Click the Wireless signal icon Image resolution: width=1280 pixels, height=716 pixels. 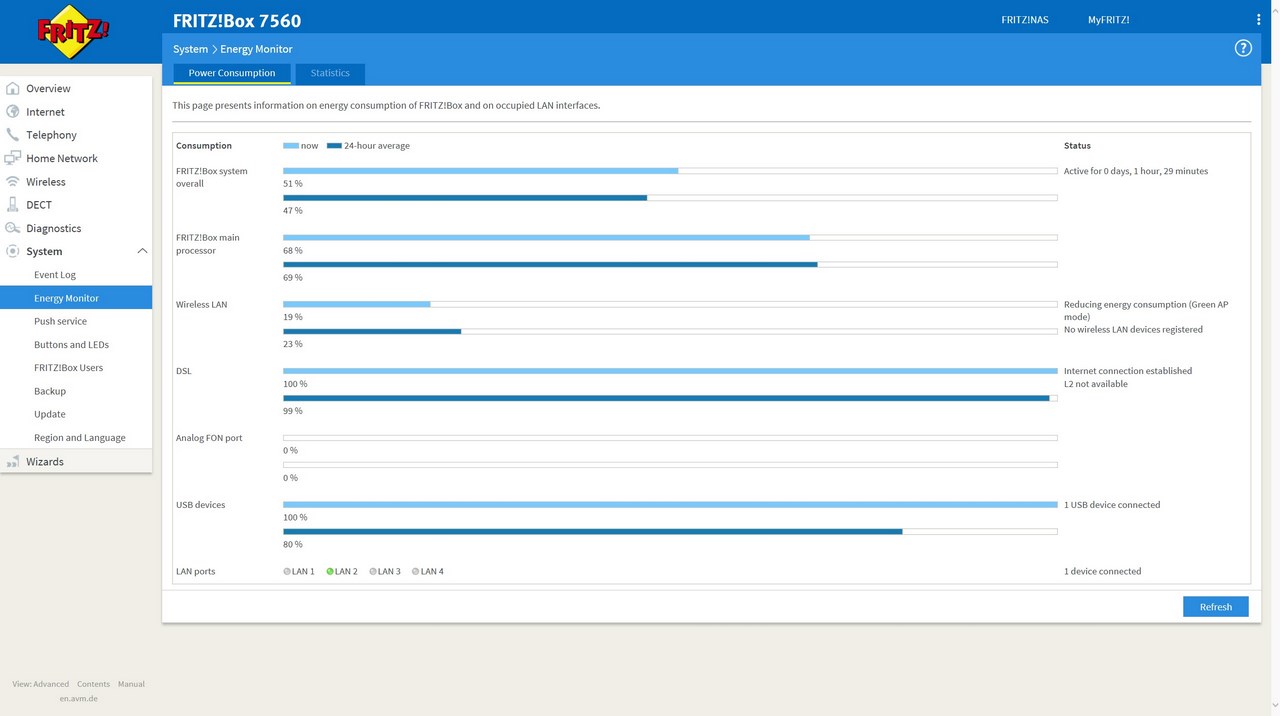point(13,182)
